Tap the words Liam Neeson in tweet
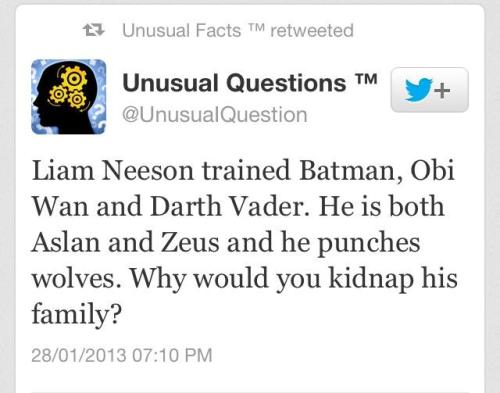This screenshot has height=393, width=500. point(113,170)
